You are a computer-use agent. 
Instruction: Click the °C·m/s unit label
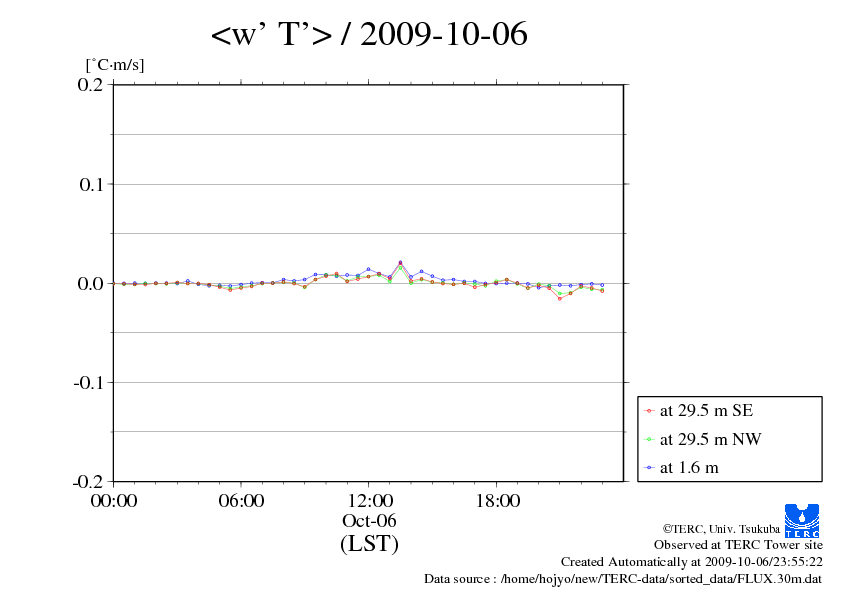pyautogui.click(x=115, y=65)
